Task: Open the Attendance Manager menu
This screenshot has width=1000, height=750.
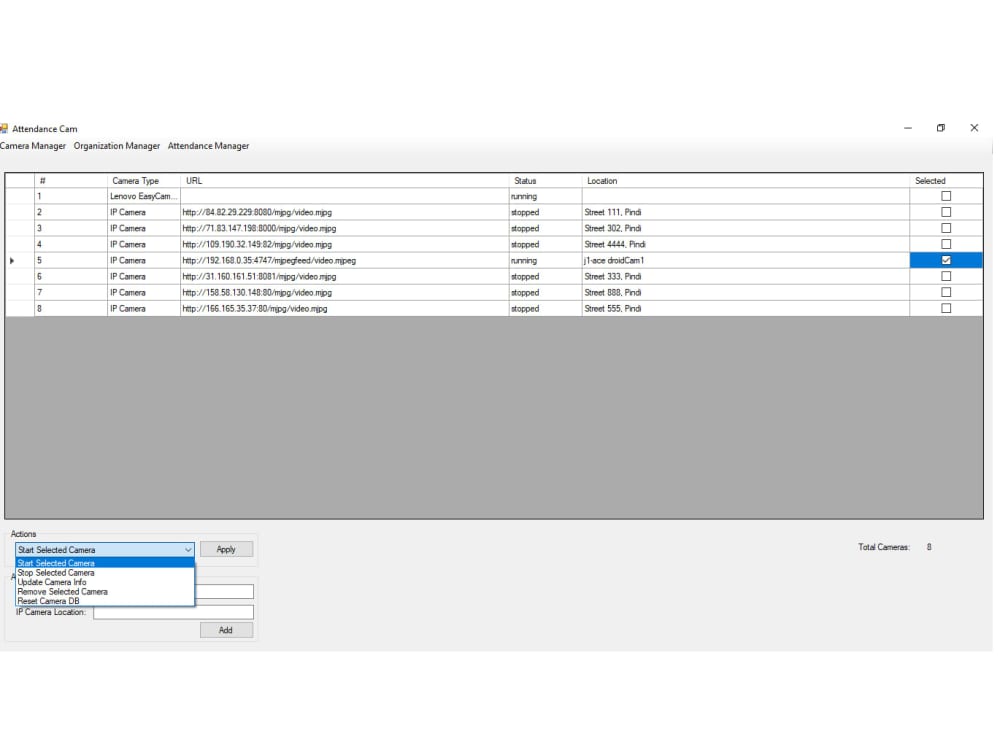Action: pos(208,145)
